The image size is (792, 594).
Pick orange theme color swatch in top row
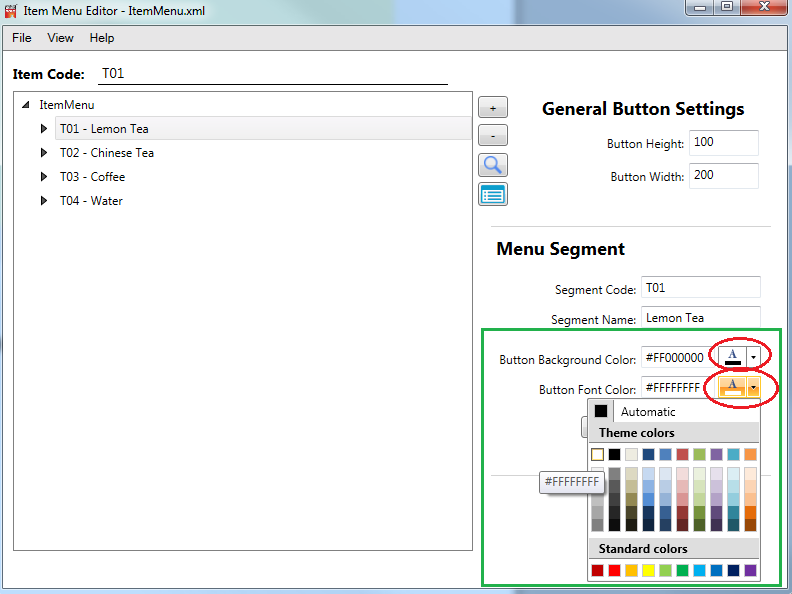point(751,455)
